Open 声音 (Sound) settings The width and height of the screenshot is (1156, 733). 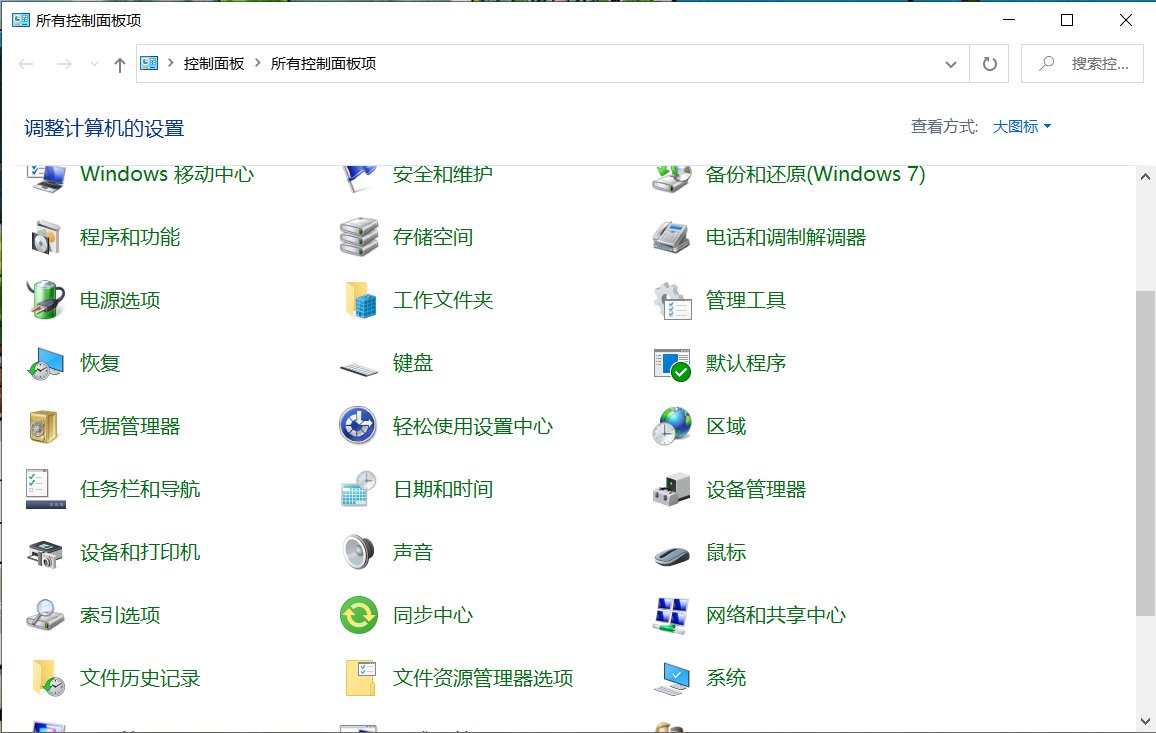pyautogui.click(x=413, y=551)
